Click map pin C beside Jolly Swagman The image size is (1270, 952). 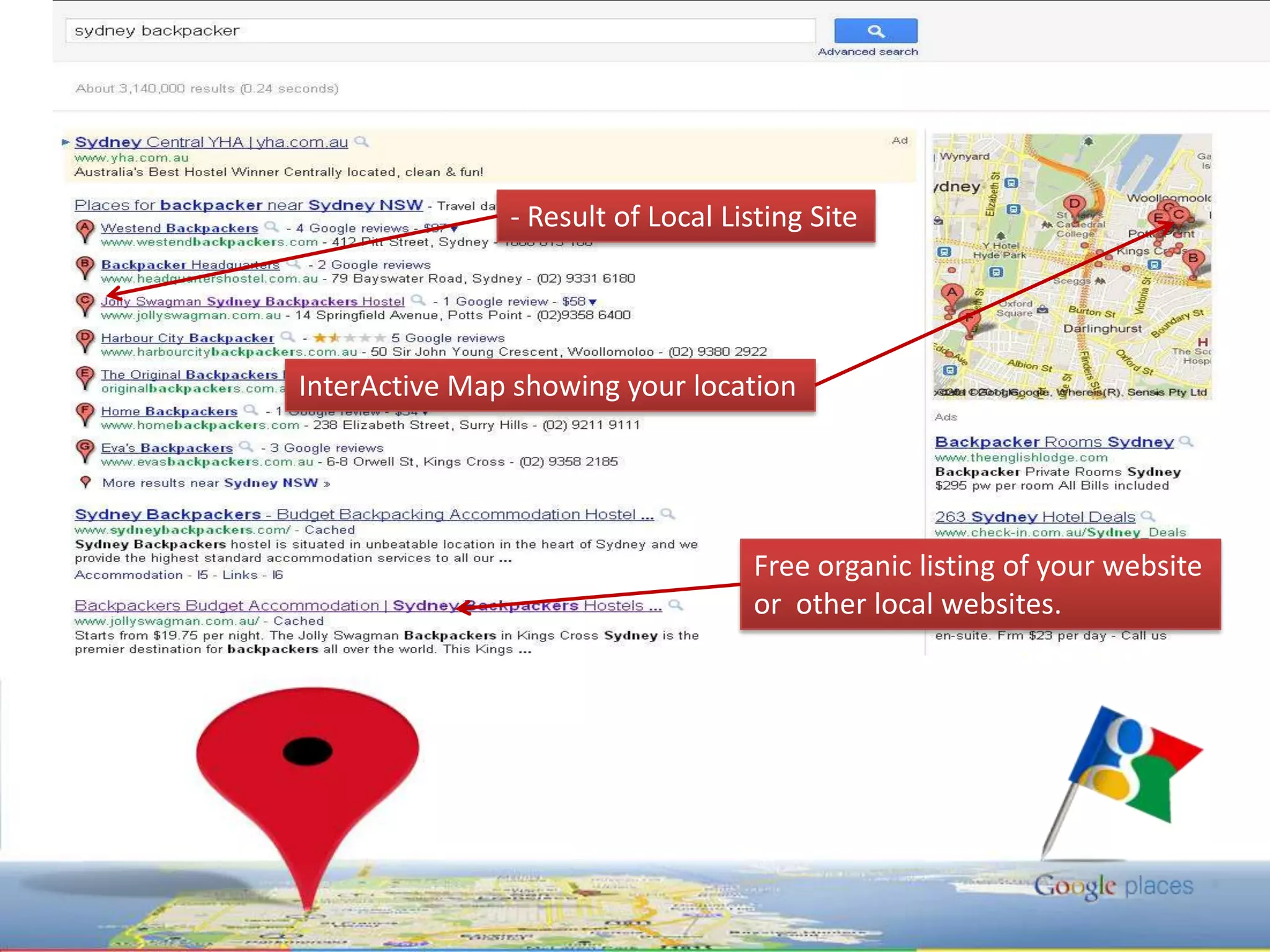[x=85, y=304]
